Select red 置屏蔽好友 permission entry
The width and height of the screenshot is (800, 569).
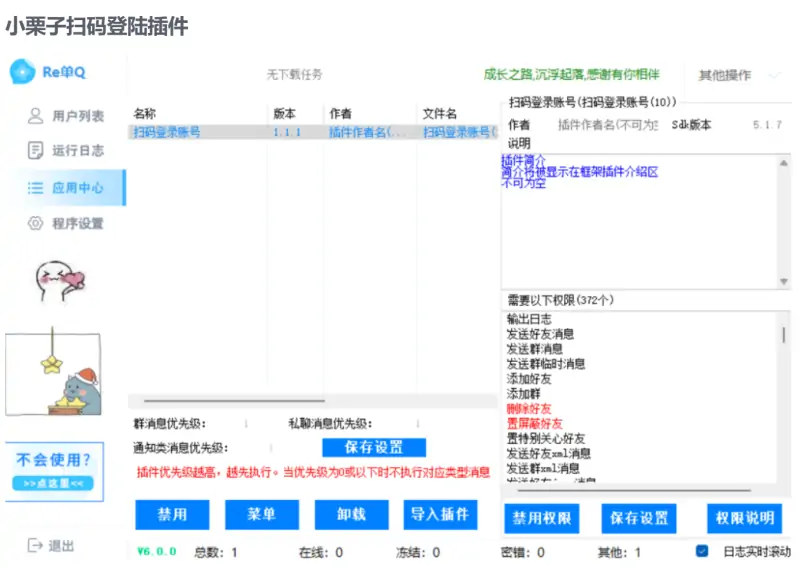point(535,423)
